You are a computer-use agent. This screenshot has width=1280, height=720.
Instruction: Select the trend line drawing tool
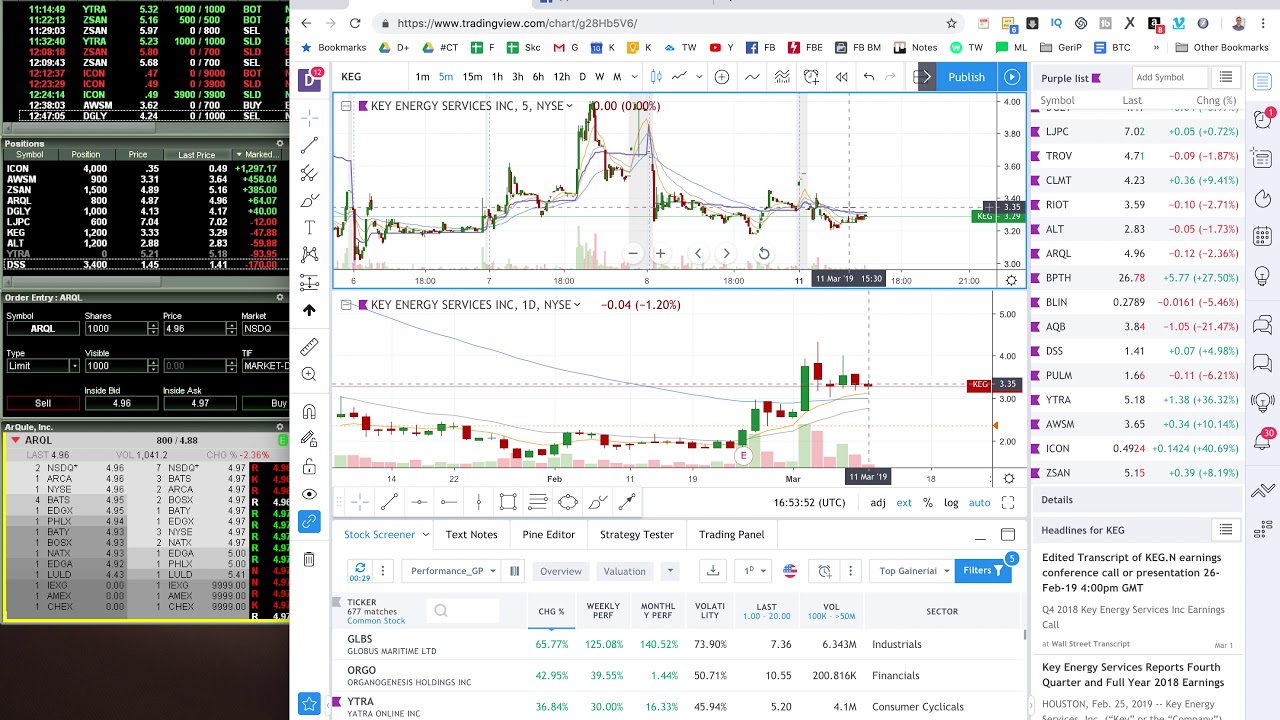pos(309,145)
